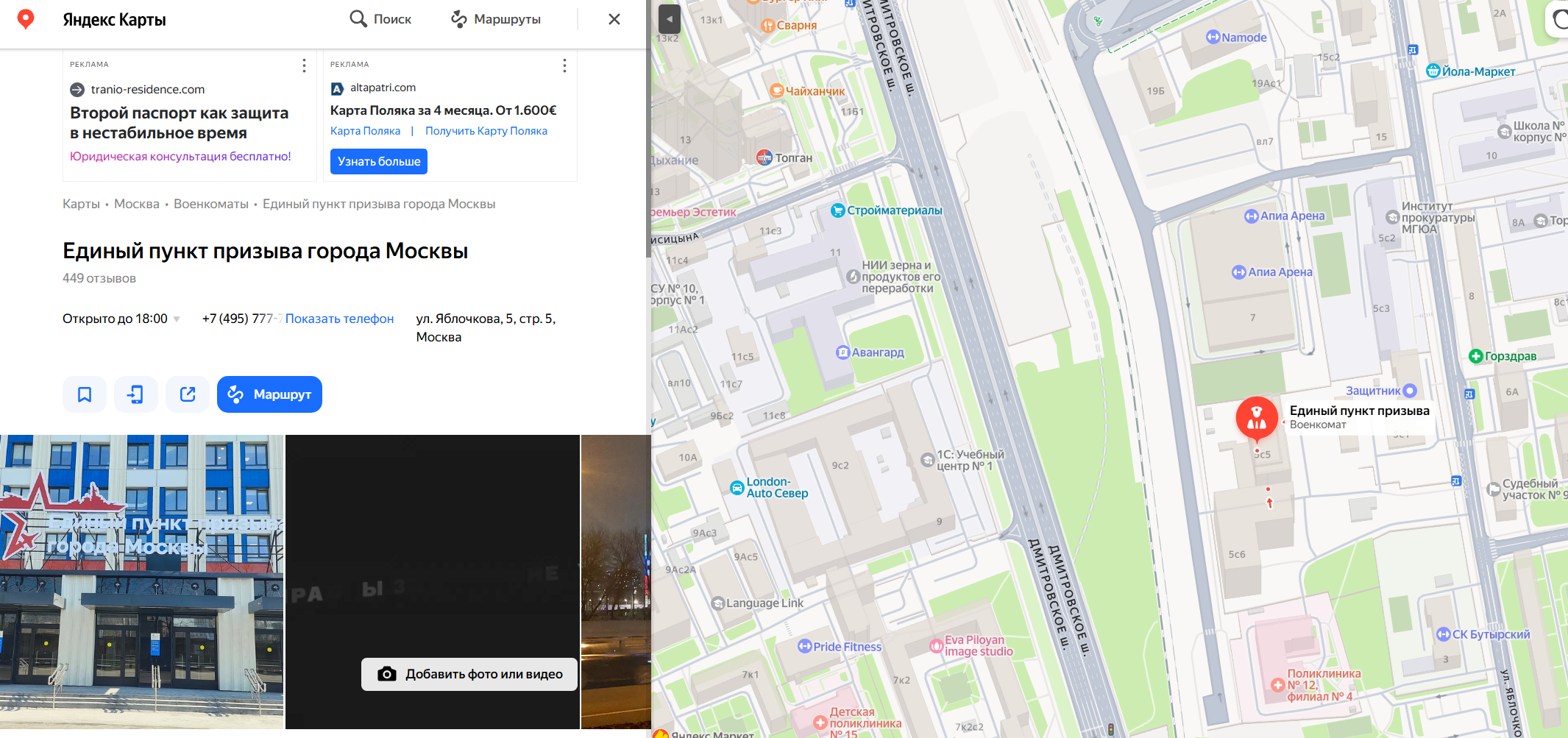Open the Поиск search tool
This screenshot has height=738, width=1568.
click(x=380, y=19)
